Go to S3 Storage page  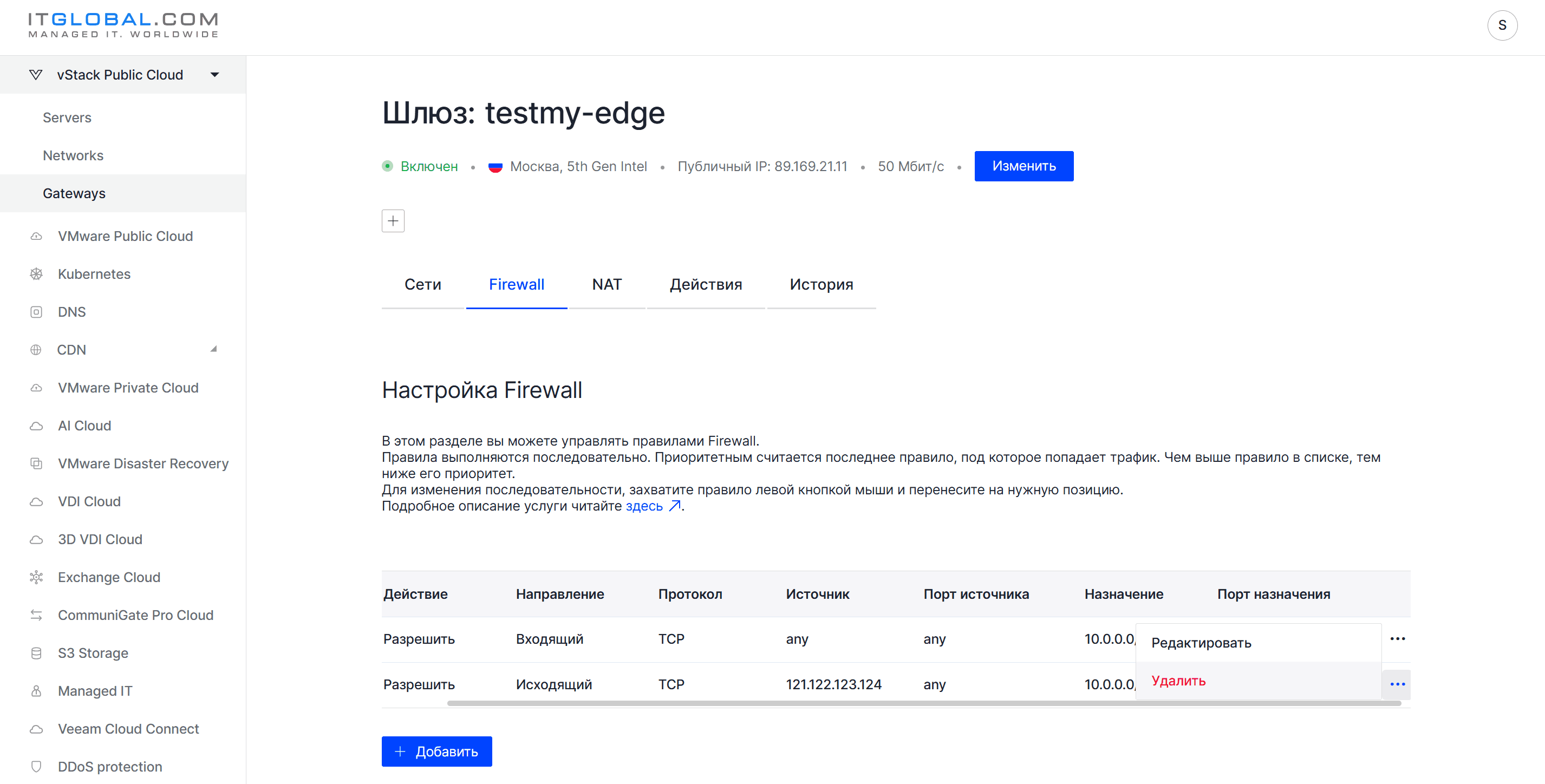(x=93, y=653)
